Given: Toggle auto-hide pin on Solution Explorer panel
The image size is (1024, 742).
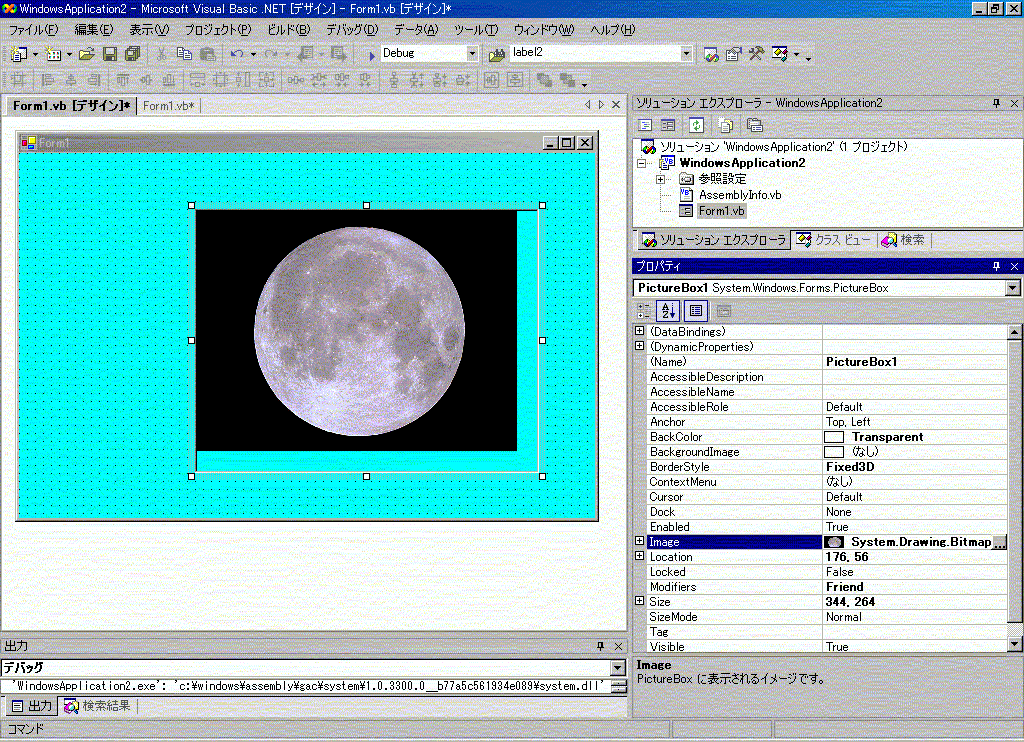Looking at the screenshot, I should pos(997,103).
